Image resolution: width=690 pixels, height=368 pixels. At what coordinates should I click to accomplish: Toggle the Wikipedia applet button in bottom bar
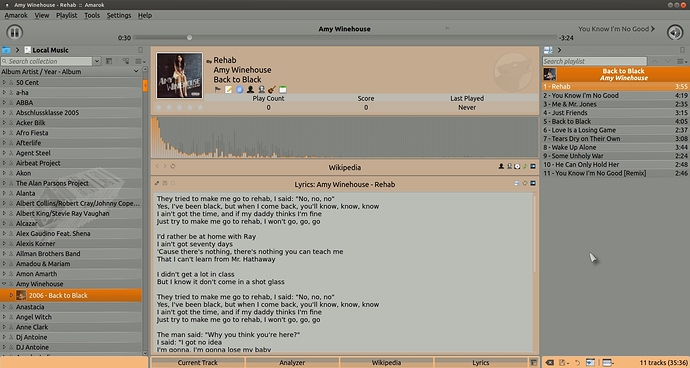386,363
